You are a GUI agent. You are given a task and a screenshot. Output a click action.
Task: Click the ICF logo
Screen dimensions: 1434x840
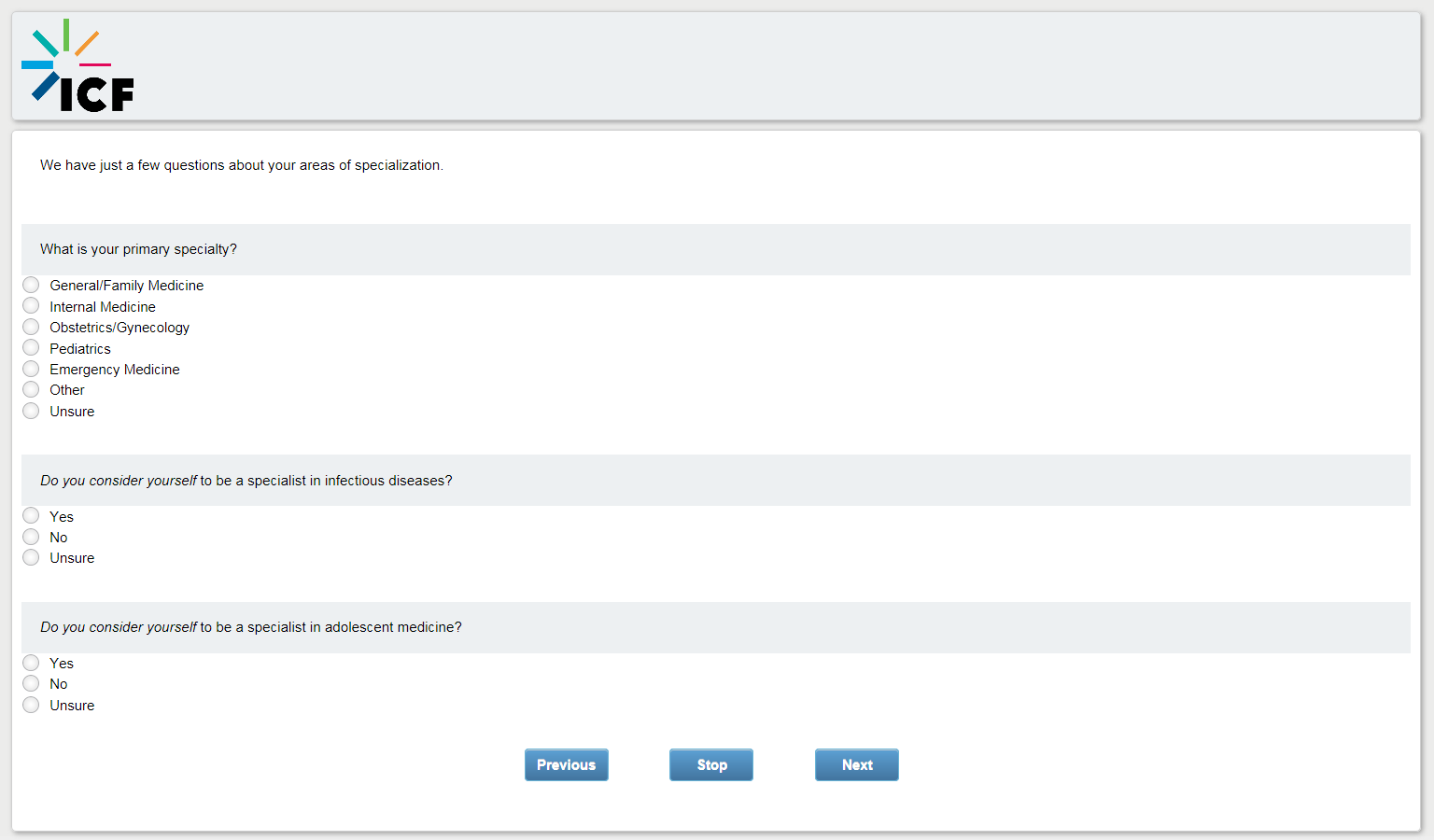click(x=78, y=66)
